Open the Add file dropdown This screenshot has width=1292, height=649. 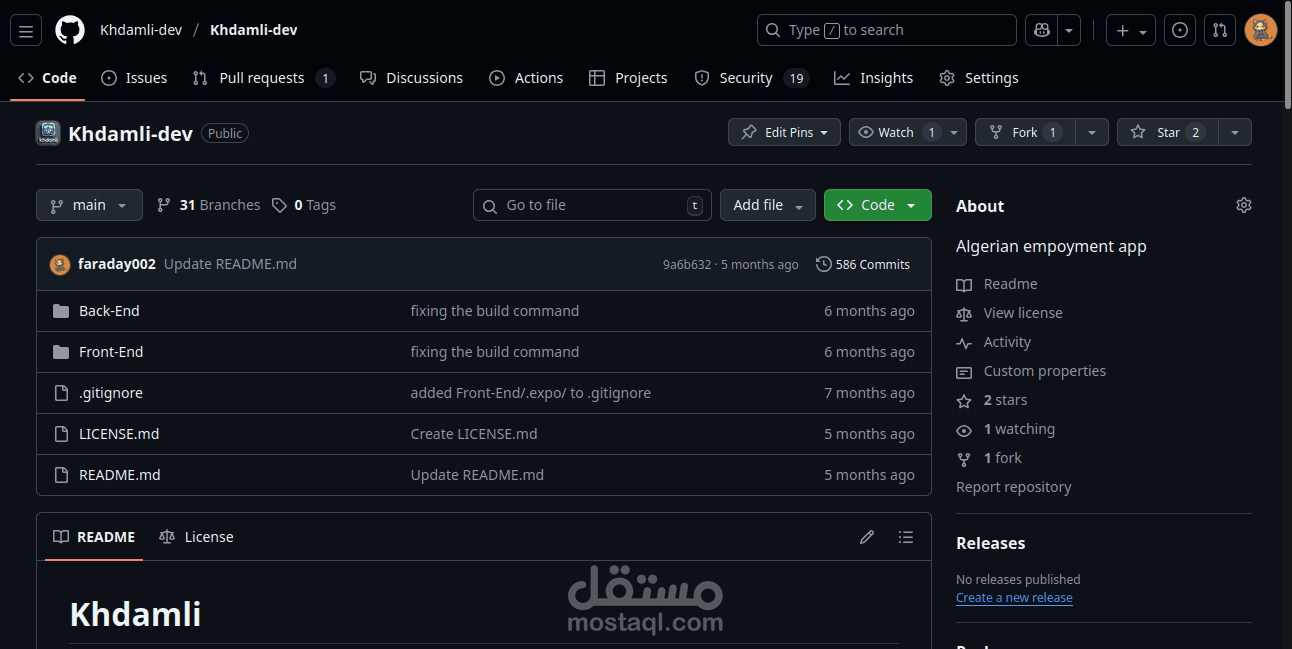click(768, 205)
